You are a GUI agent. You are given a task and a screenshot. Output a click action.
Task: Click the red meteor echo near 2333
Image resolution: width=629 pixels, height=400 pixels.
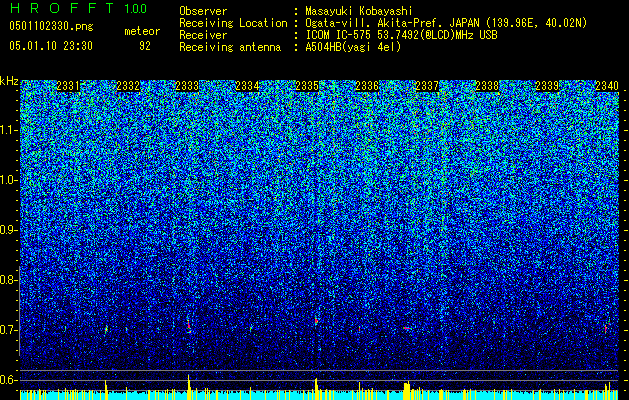click(x=189, y=326)
